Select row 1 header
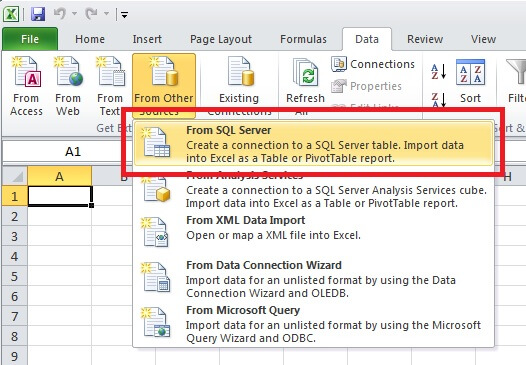 pos(14,196)
